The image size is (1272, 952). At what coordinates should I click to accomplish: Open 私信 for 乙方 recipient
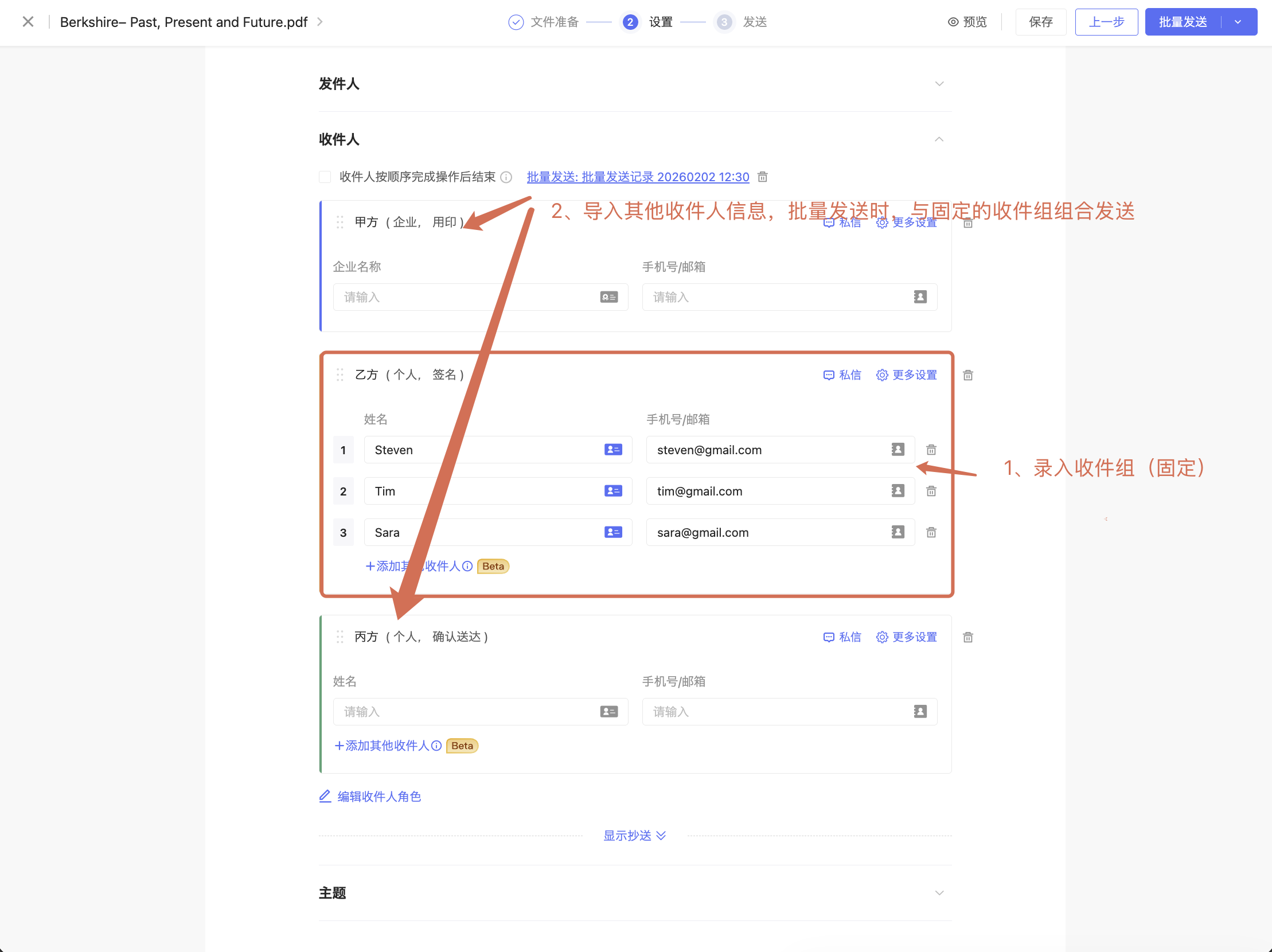click(842, 375)
